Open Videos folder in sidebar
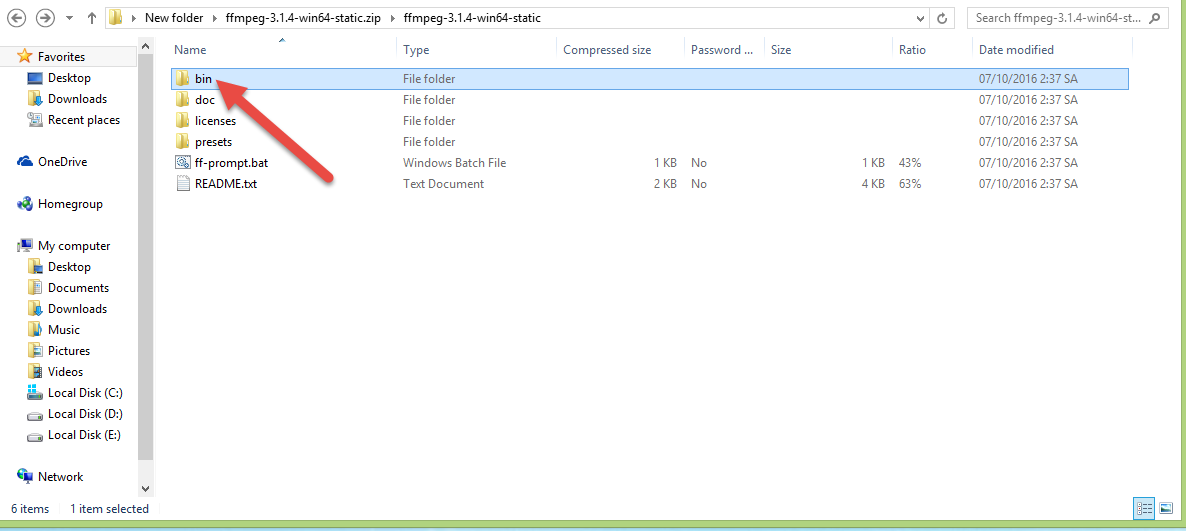This screenshot has width=1186, height=531. coord(65,372)
